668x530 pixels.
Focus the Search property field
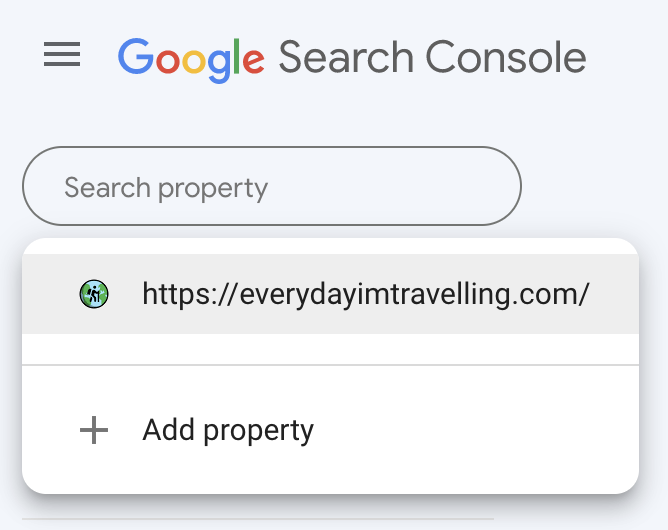tap(272, 187)
